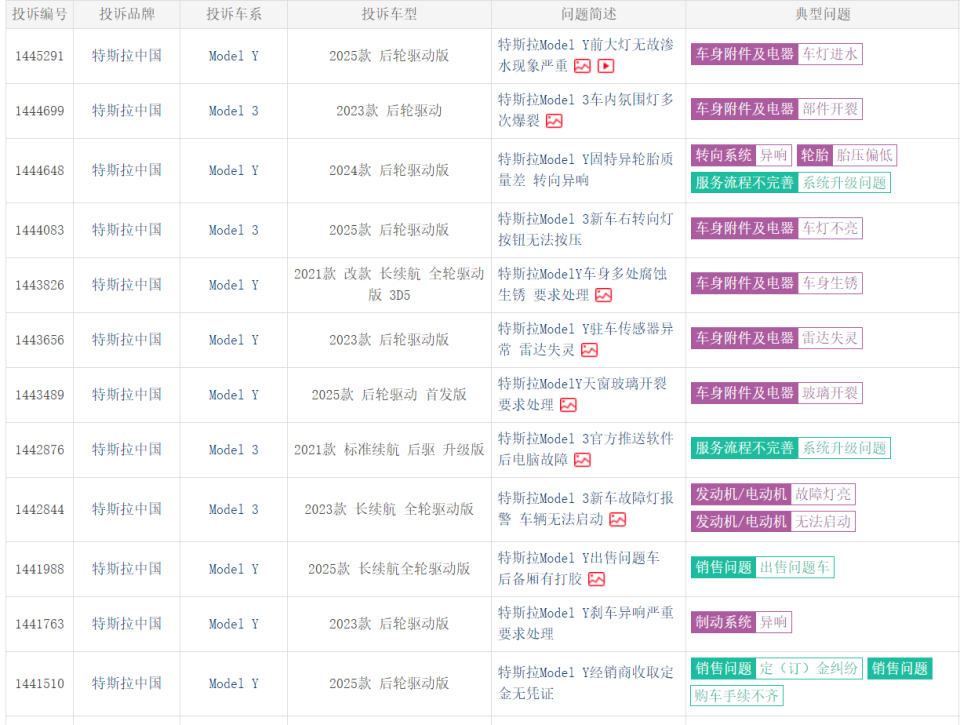Select complaint number 1444699
This screenshot has height=725, width=960.
click(40, 111)
